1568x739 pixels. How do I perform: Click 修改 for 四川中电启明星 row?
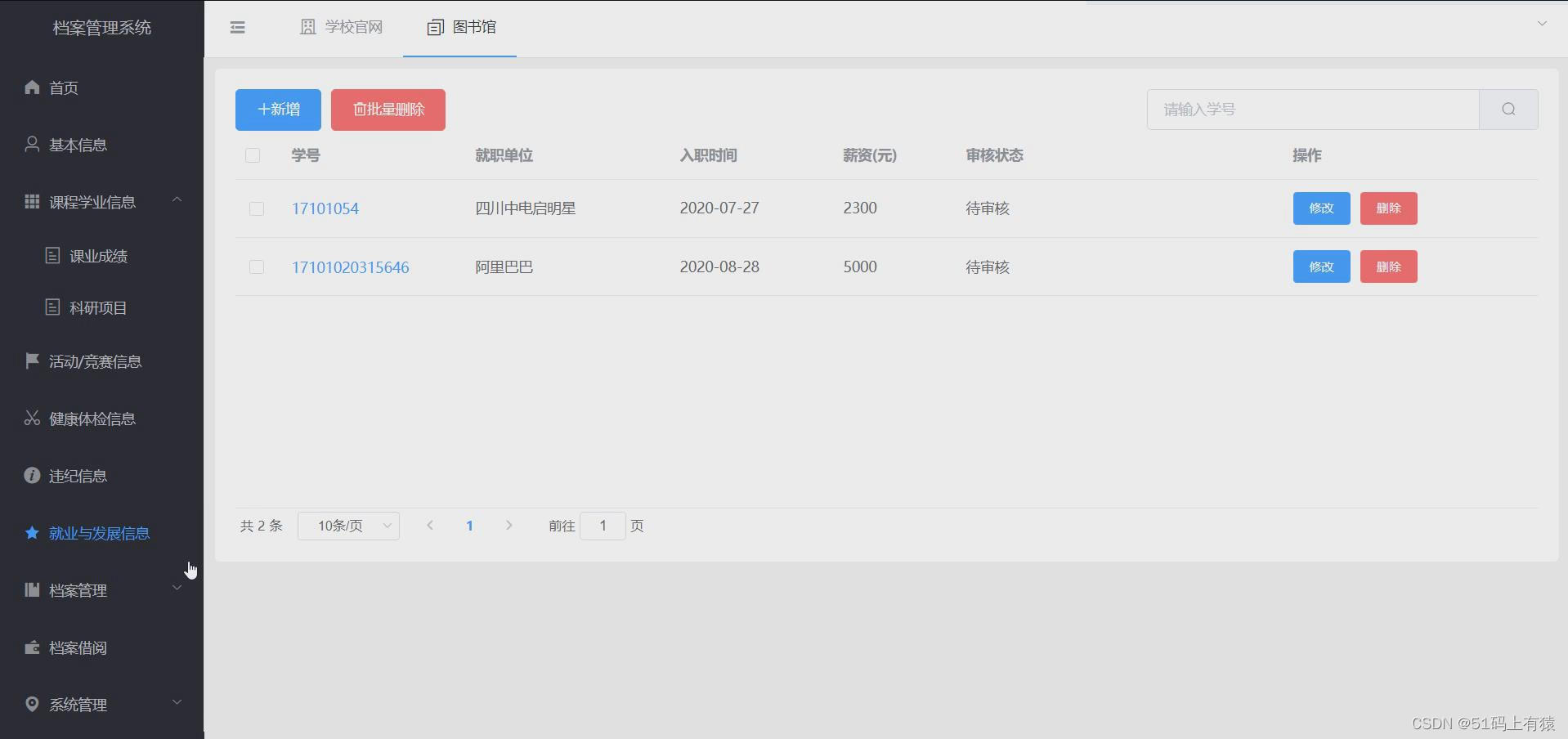pos(1321,208)
